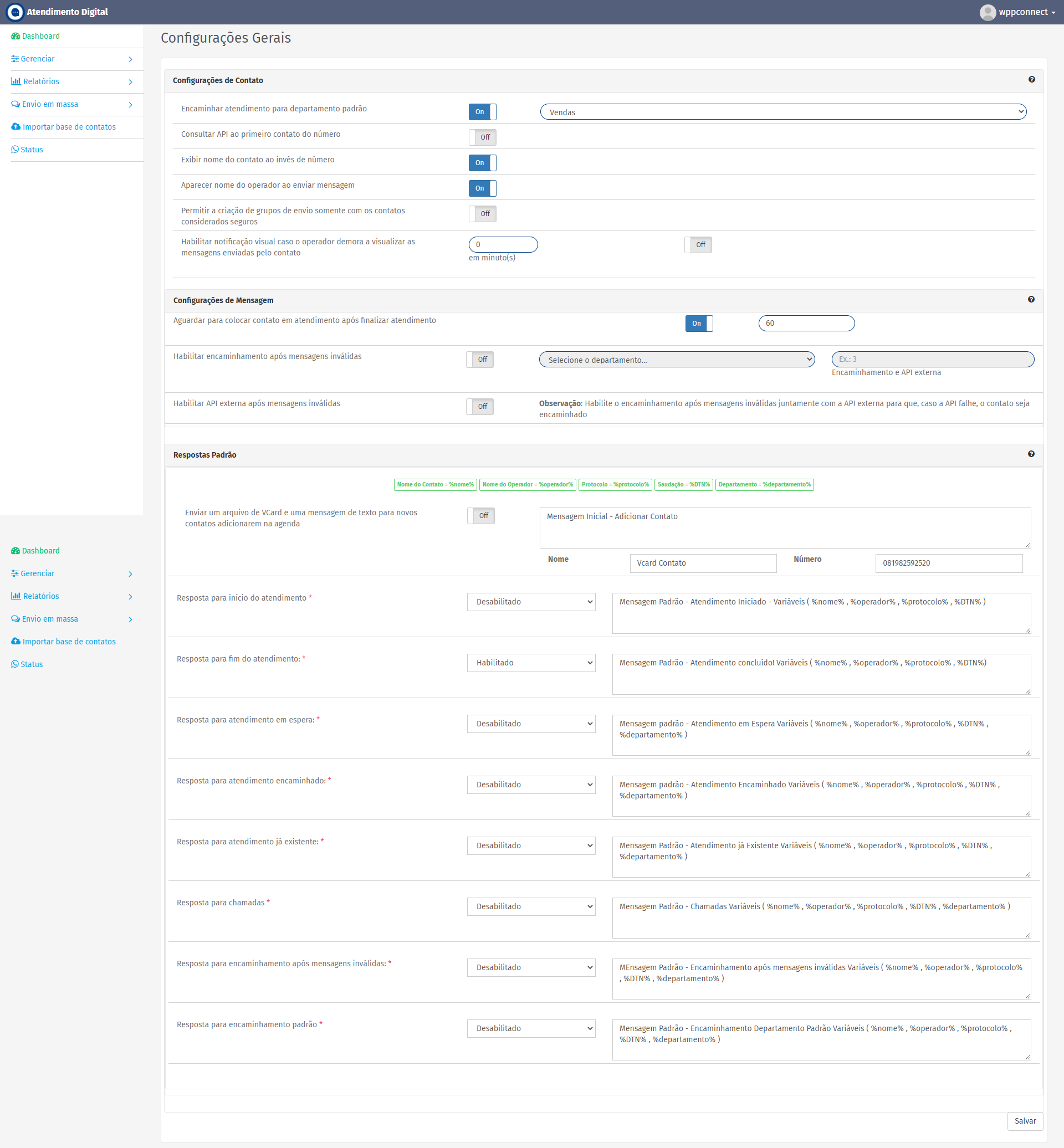This screenshot has height=1148, width=1064.
Task: Click the user avatar icon beside wppconnect
Action: (x=988, y=12)
